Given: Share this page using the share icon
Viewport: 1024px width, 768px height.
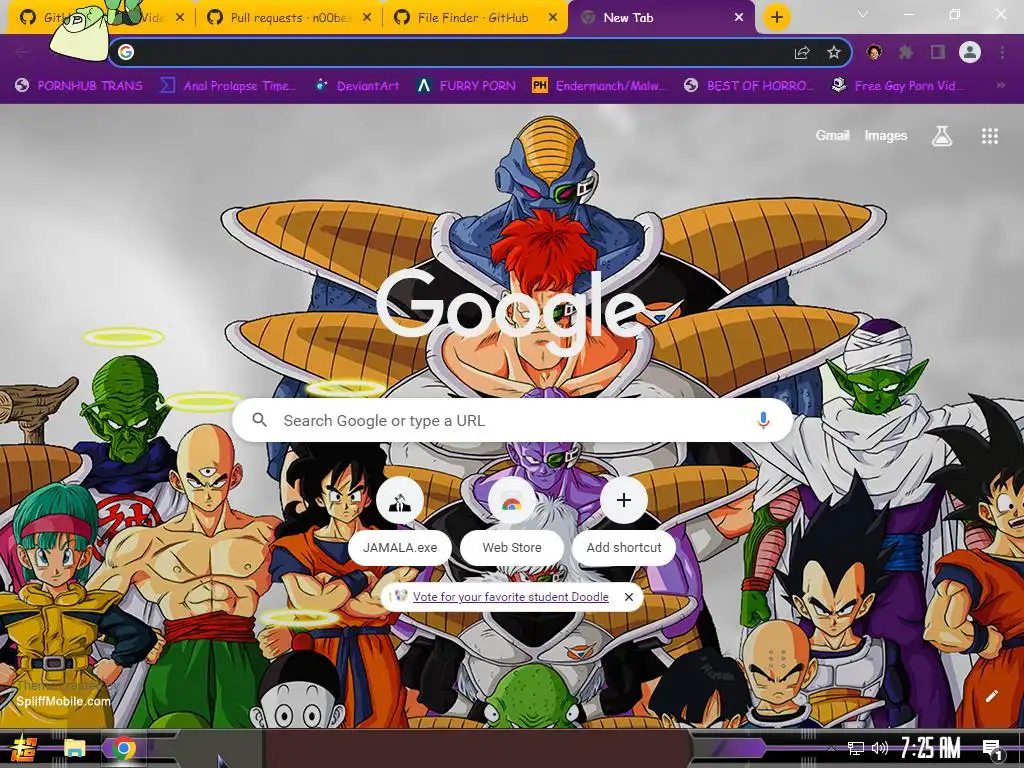Looking at the screenshot, I should tap(802, 53).
